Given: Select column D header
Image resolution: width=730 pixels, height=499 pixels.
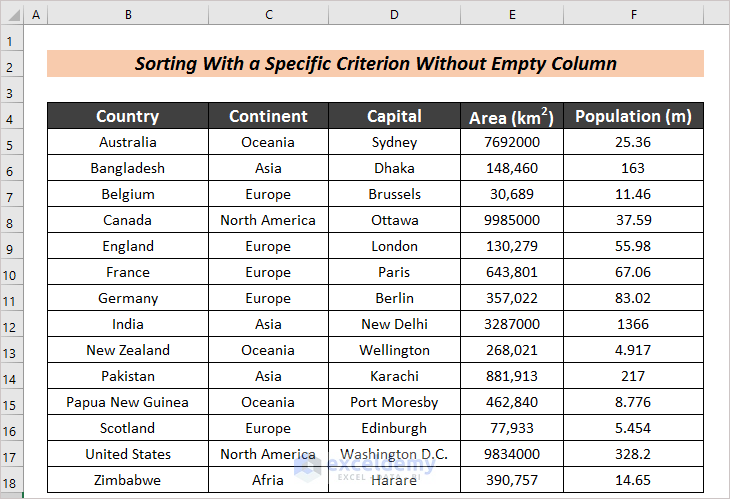Looking at the screenshot, I should 394,16.
